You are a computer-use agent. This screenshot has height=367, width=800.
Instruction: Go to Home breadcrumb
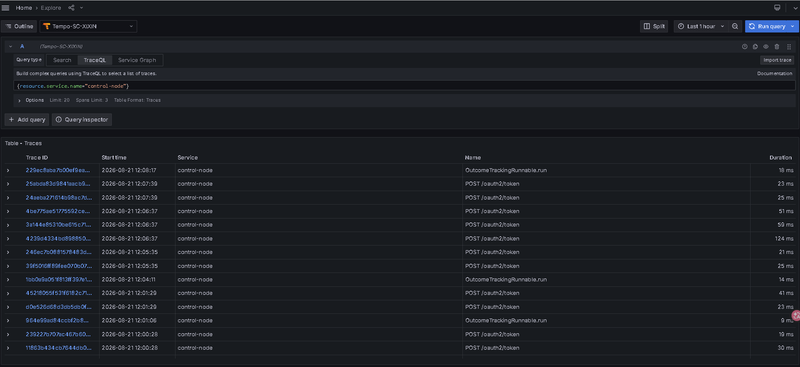click(x=24, y=8)
